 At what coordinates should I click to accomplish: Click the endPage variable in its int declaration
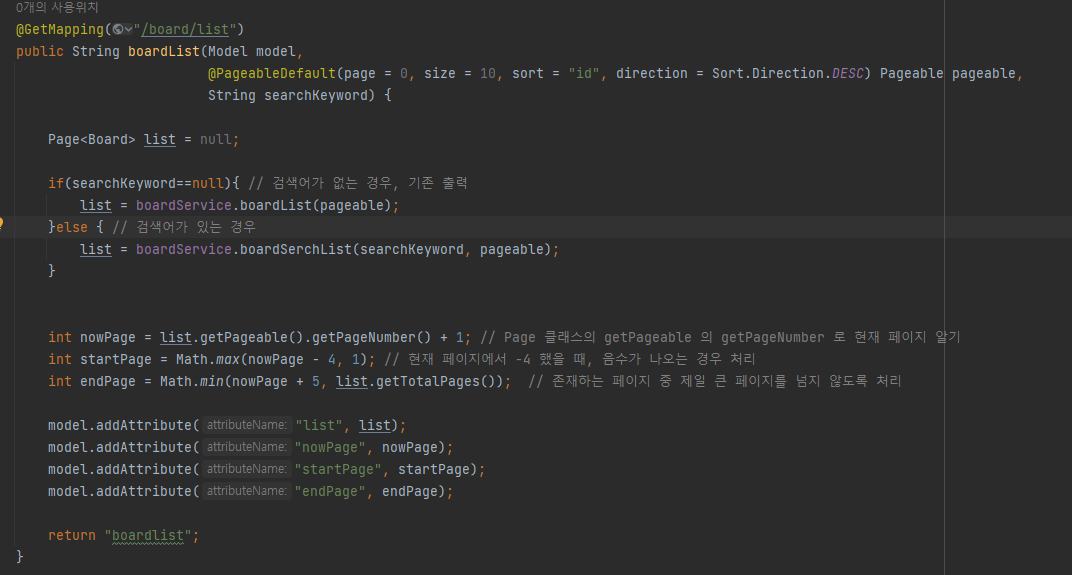tap(108, 381)
